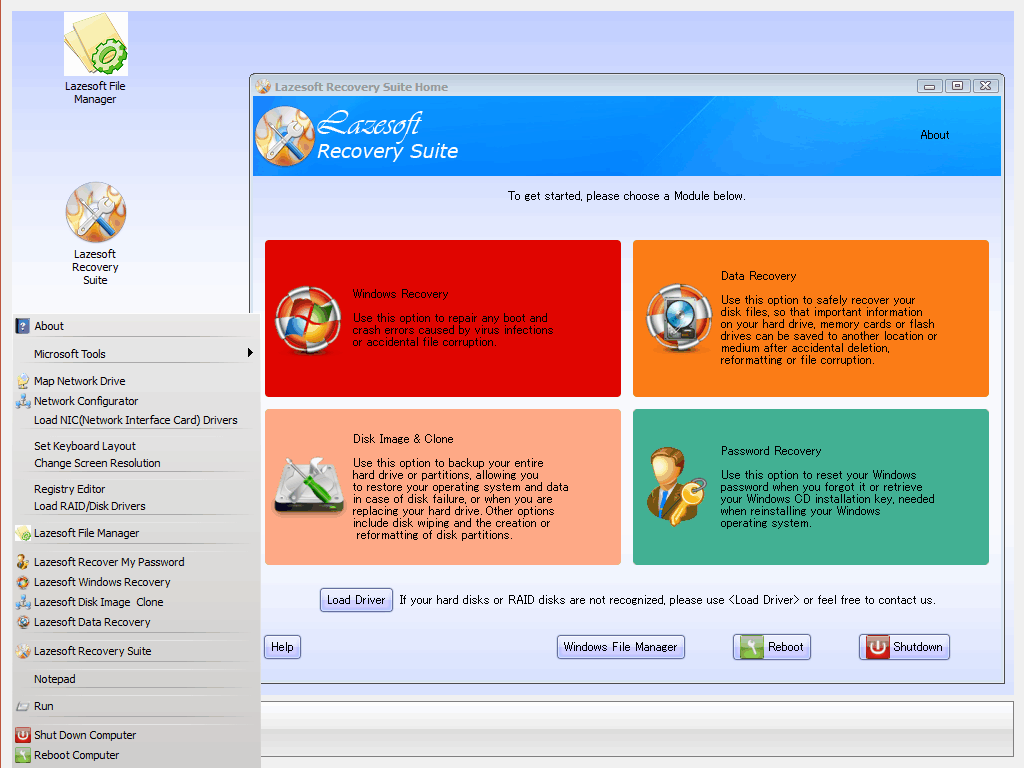Choose Set Keyboard Layout
This screenshot has height=768, width=1024.
pyautogui.click(x=85, y=446)
